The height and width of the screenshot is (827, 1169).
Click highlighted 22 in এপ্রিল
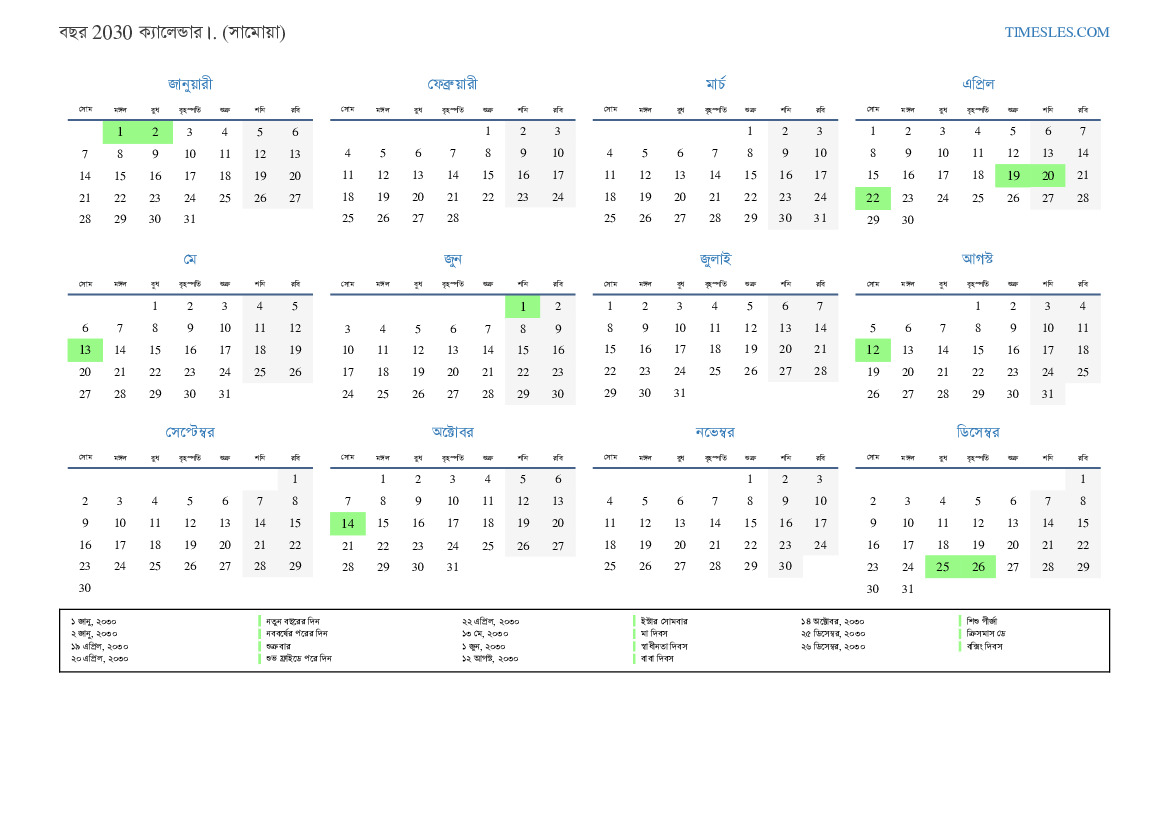(x=873, y=198)
